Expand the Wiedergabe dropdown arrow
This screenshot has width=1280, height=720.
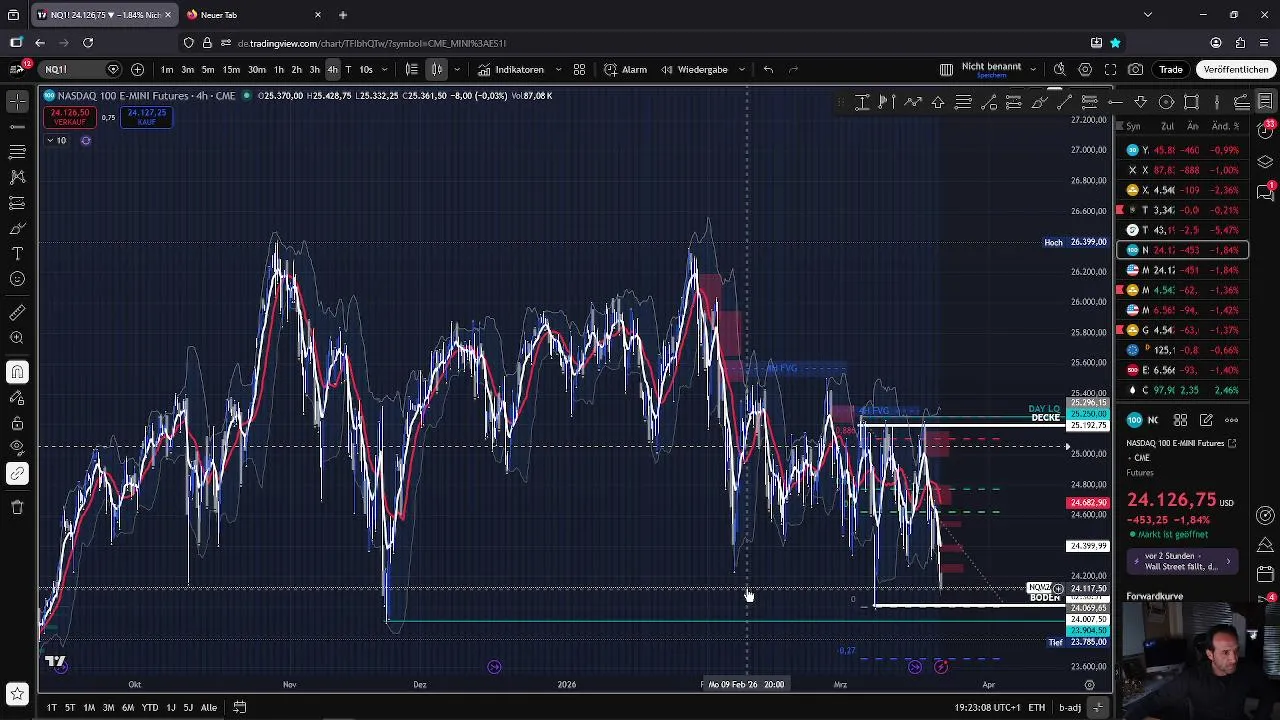click(x=741, y=69)
